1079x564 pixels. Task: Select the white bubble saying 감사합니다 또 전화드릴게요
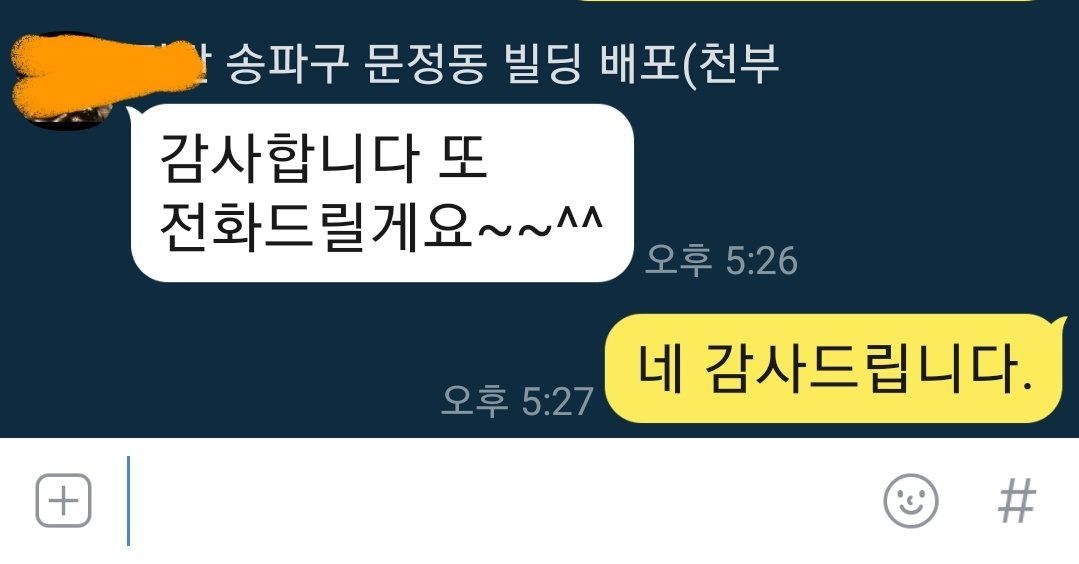pyautogui.click(x=382, y=193)
